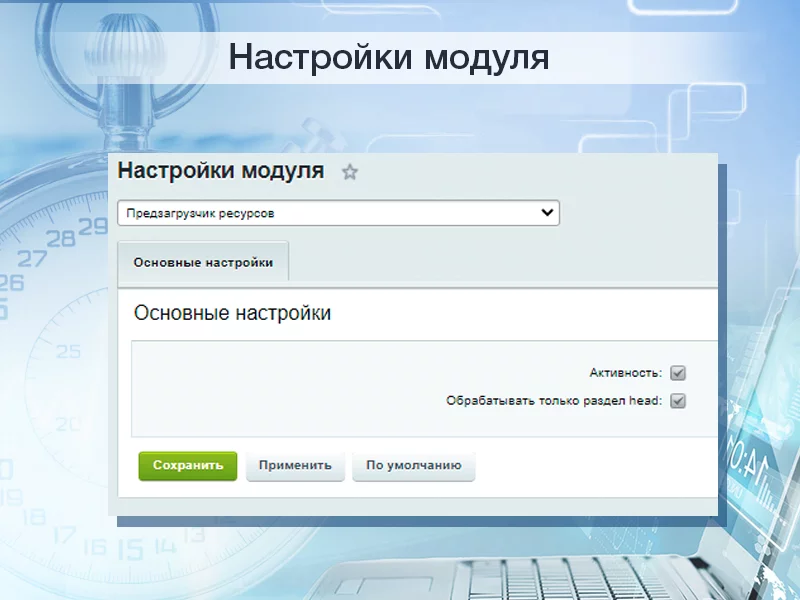Reset settings with По умолчанию button
The height and width of the screenshot is (600, 800).
pos(413,466)
